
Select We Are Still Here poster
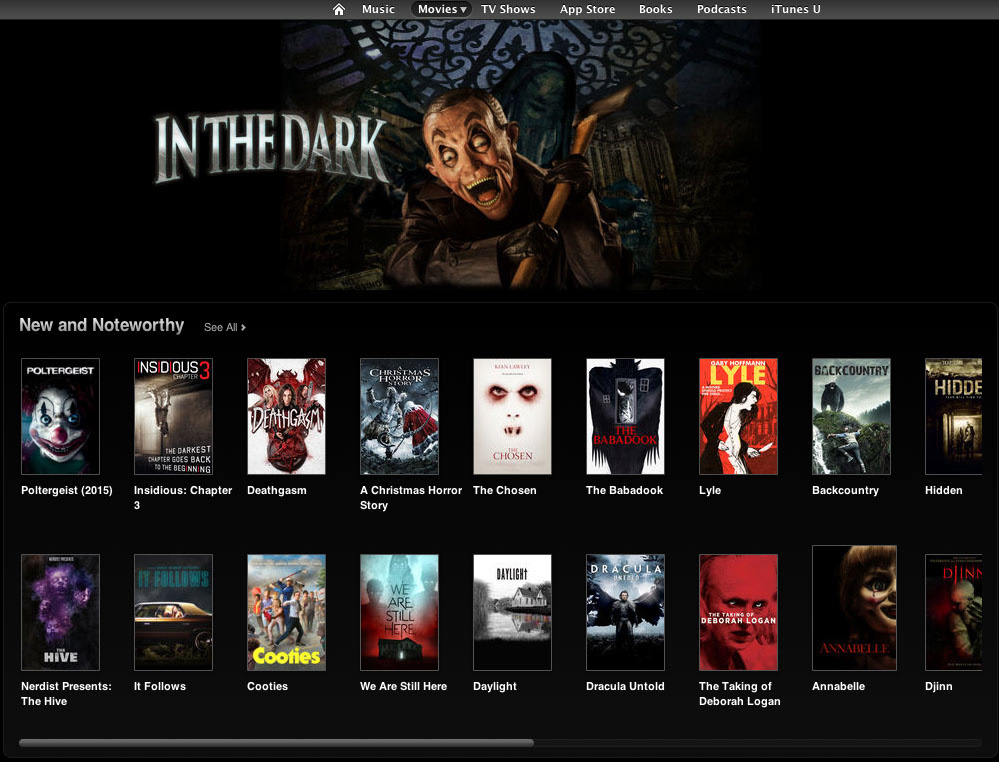(399, 612)
